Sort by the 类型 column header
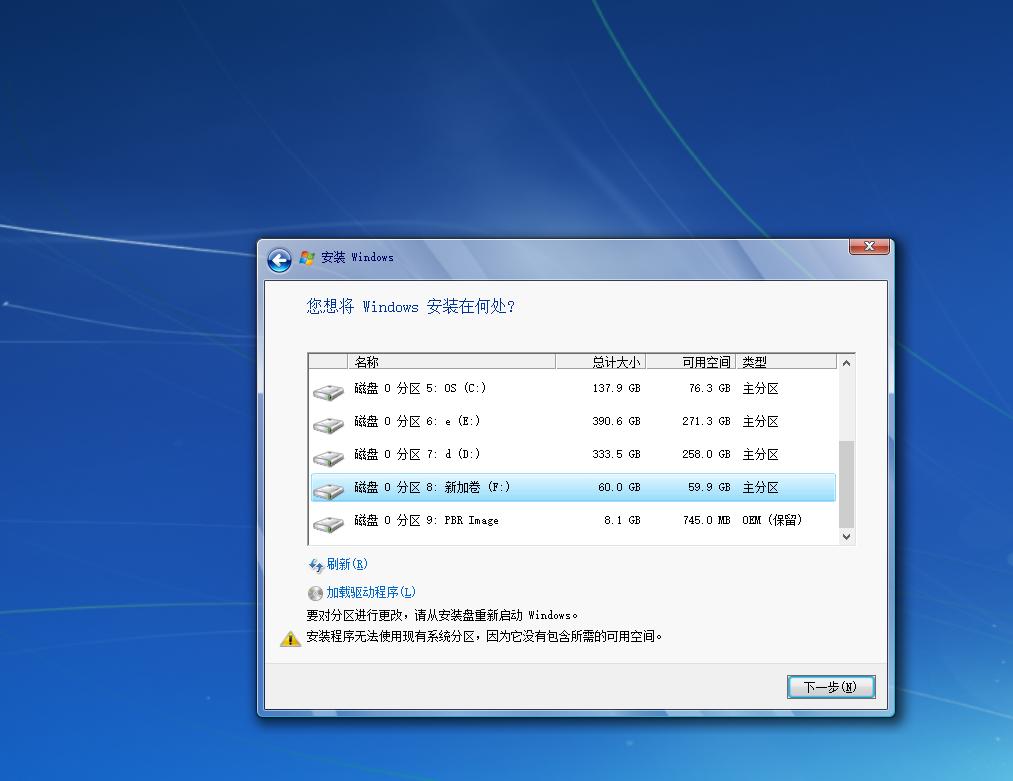The image size is (1013, 781). click(786, 362)
